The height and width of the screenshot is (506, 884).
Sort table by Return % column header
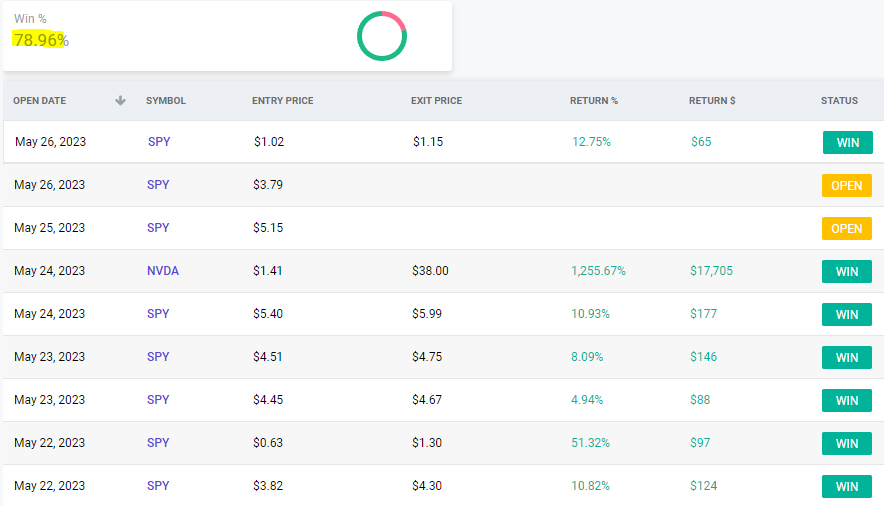point(594,101)
